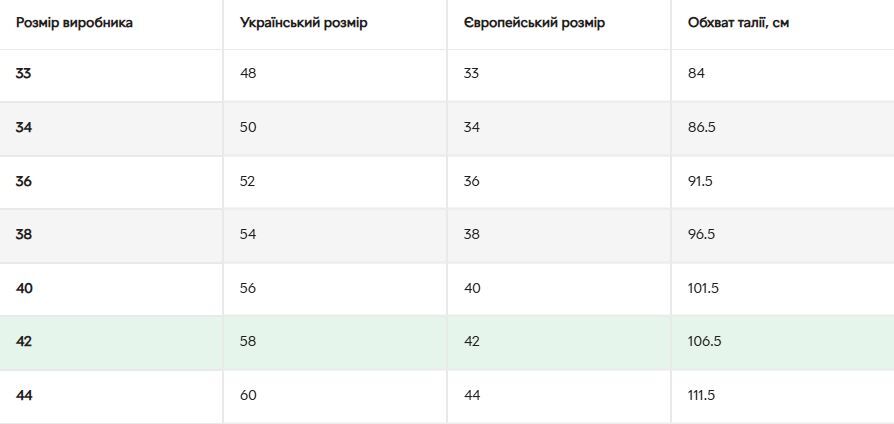
Task: Select waist measurement 84 cell
Action: [697, 73]
